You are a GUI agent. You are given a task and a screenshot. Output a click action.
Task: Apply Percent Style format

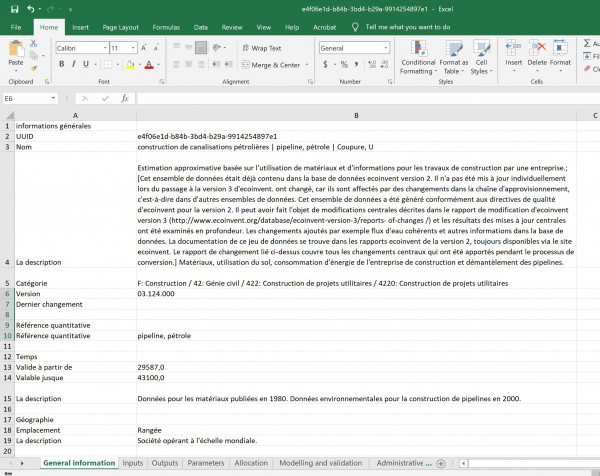pyautogui.click(x=344, y=64)
